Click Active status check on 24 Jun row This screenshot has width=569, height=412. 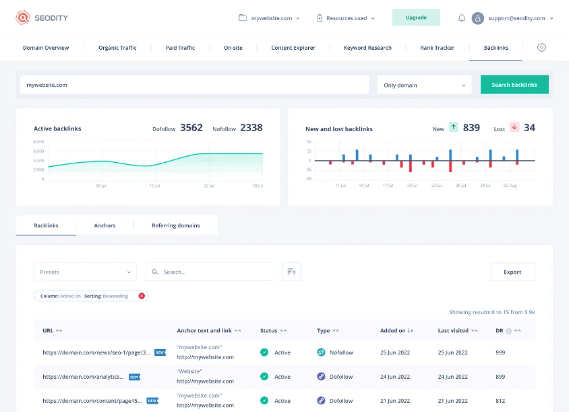click(x=264, y=376)
